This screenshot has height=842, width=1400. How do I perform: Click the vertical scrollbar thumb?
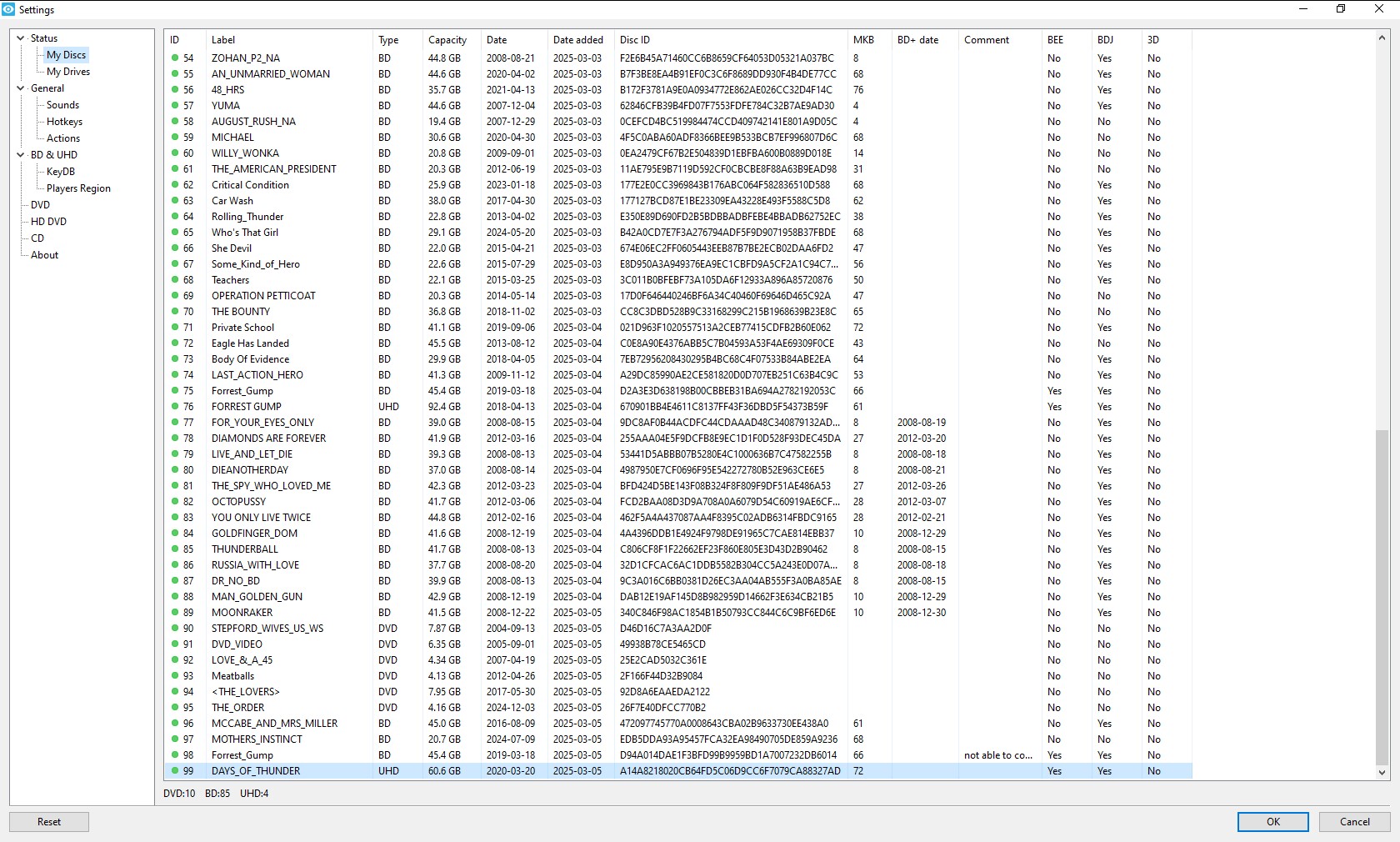coord(1382,596)
